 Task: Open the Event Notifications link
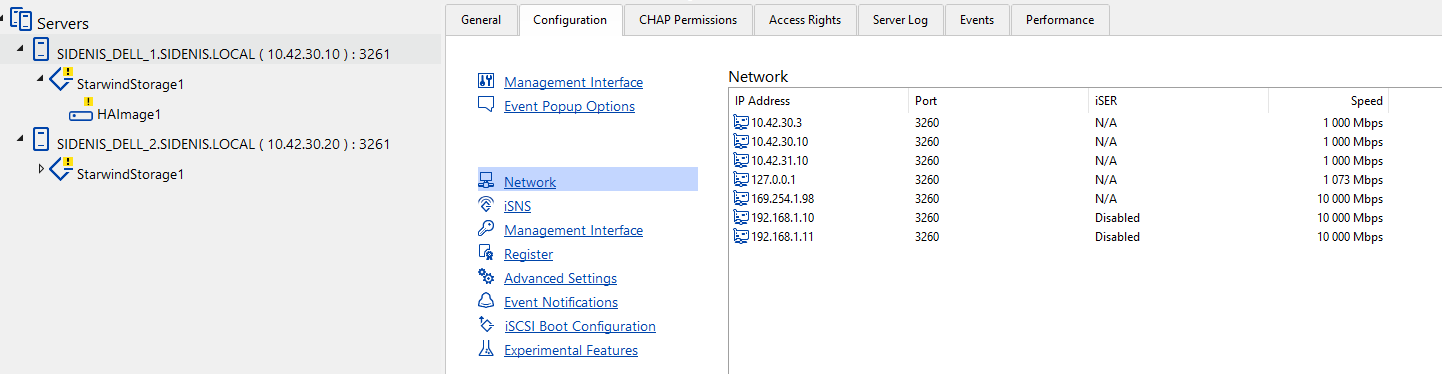pyautogui.click(x=561, y=302)
